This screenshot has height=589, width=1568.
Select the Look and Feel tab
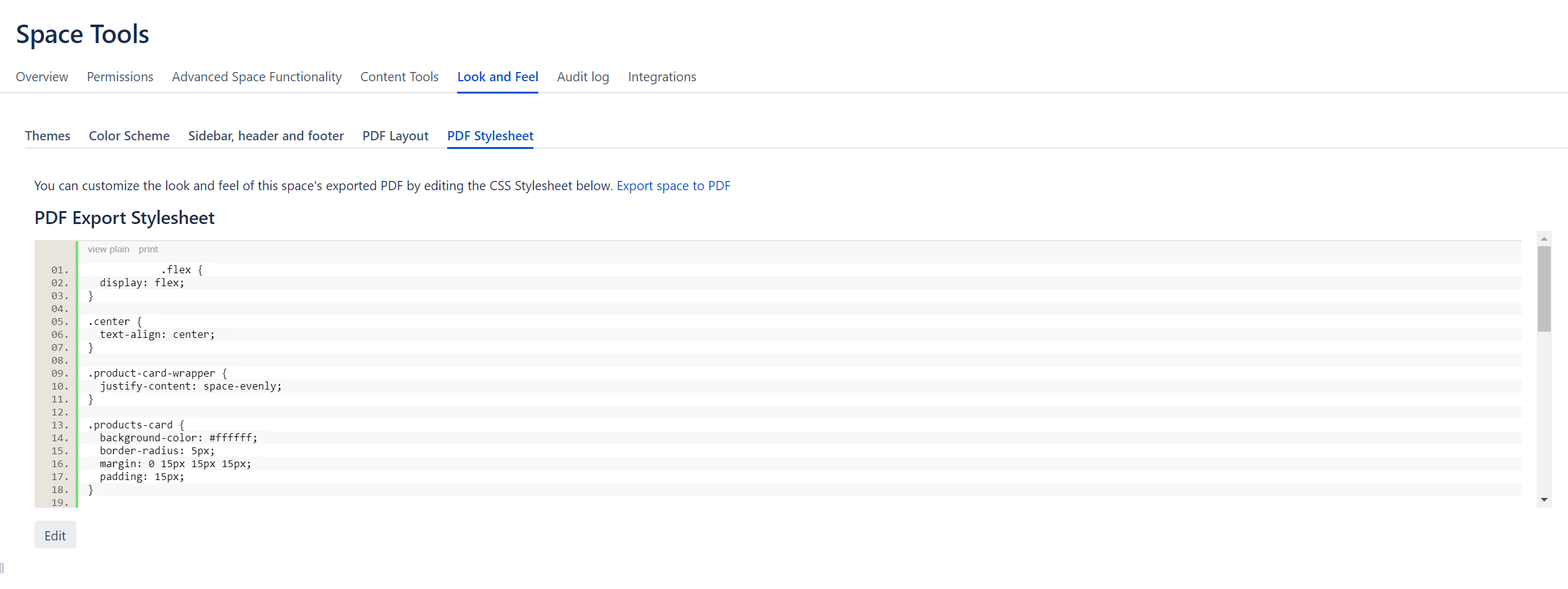pos(498,77)
